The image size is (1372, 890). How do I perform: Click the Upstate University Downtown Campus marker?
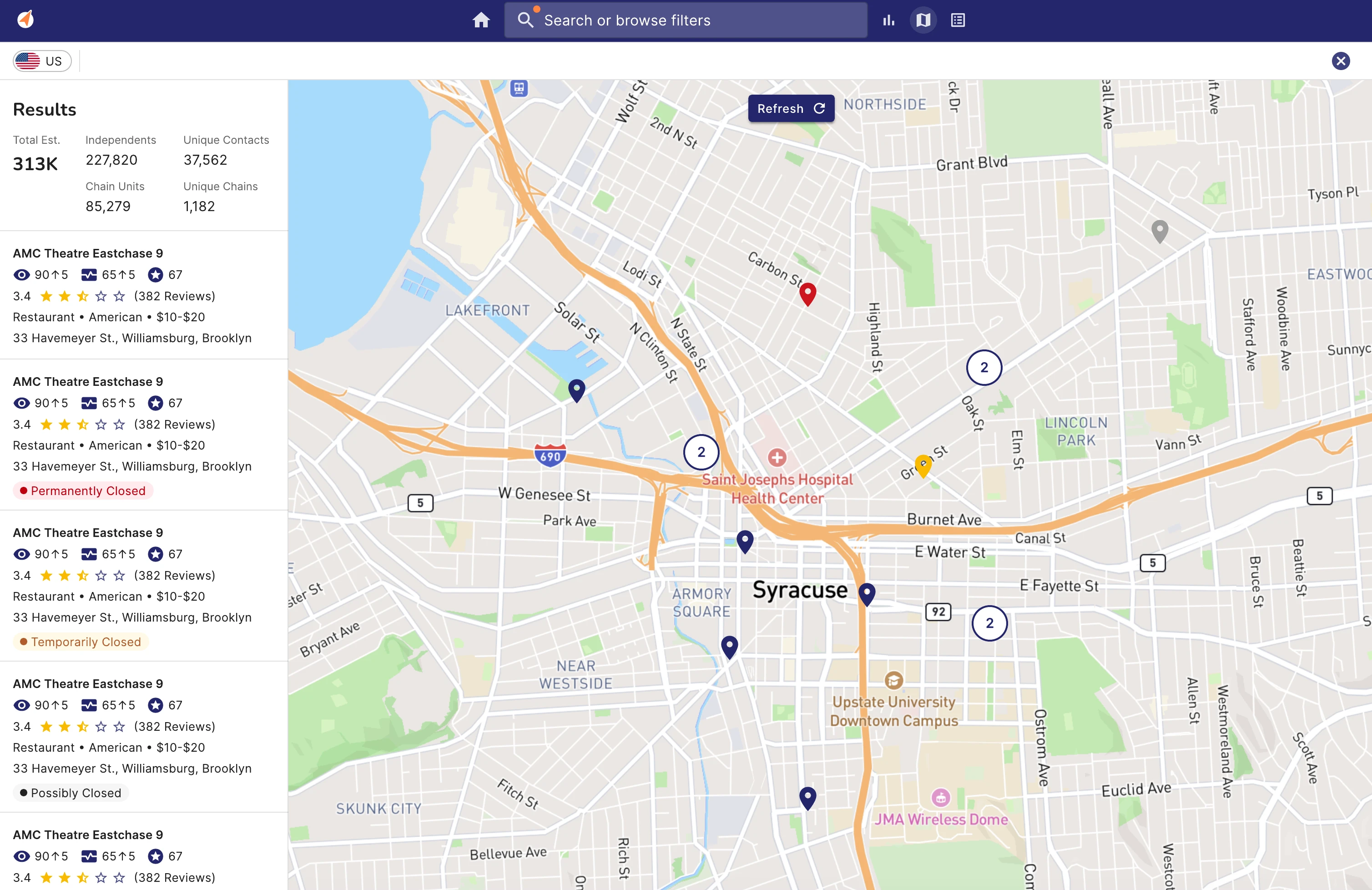(x=893, y=680)
